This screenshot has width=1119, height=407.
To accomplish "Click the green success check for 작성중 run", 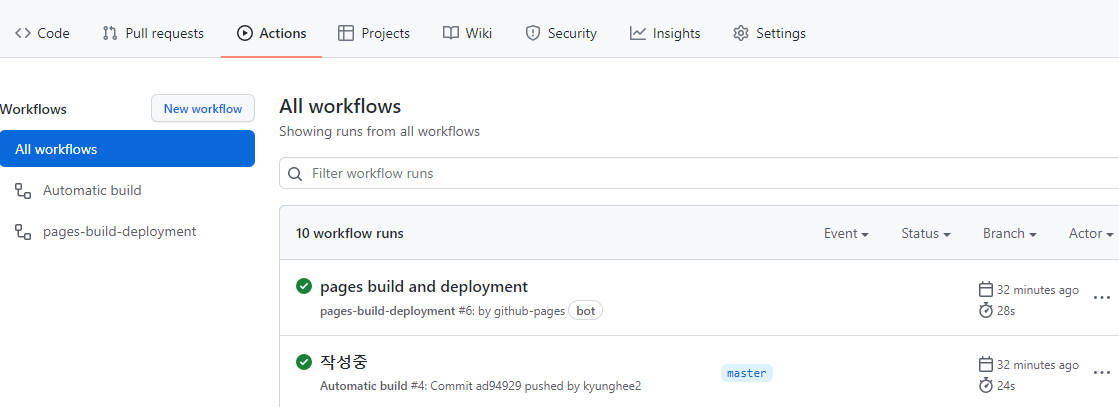I will click(304, 362).
